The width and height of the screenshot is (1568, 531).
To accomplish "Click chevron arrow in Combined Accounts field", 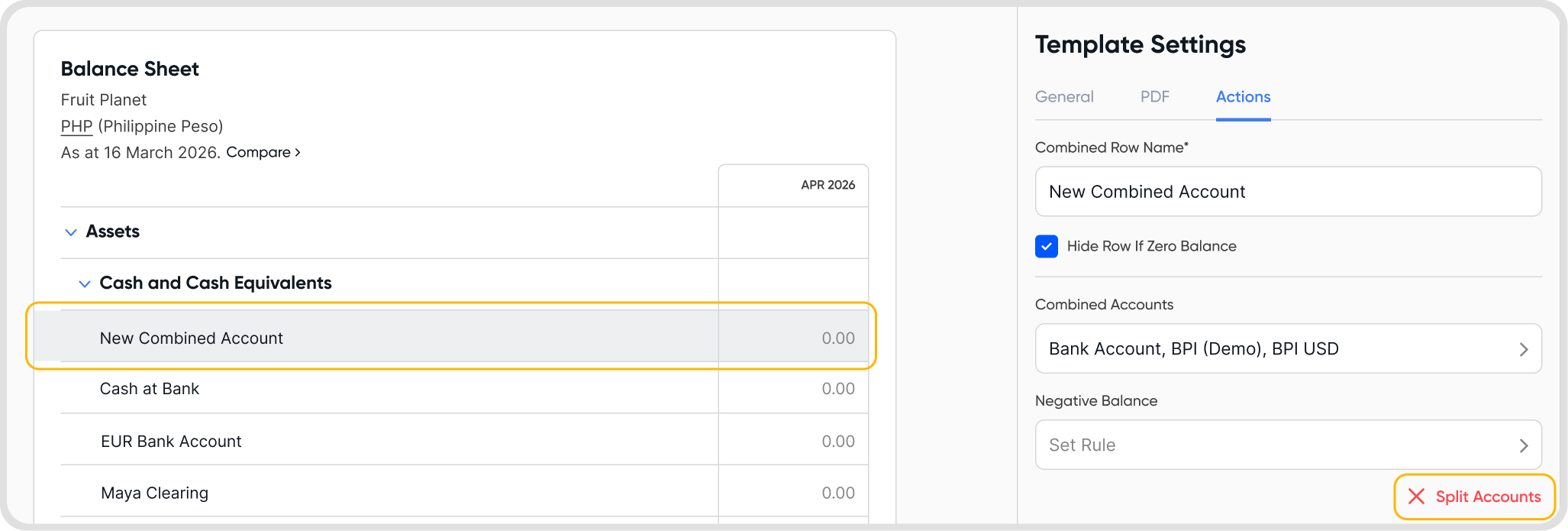I will 1523,349.
